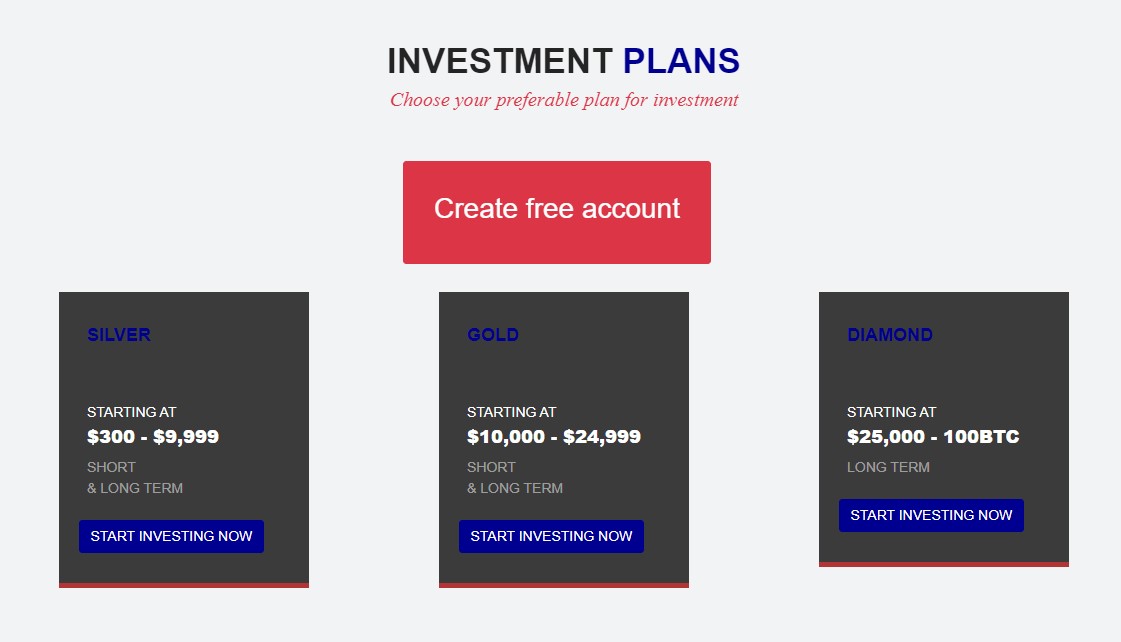Click Silver card's SHORT & LONG TERM text

point(135,478)
